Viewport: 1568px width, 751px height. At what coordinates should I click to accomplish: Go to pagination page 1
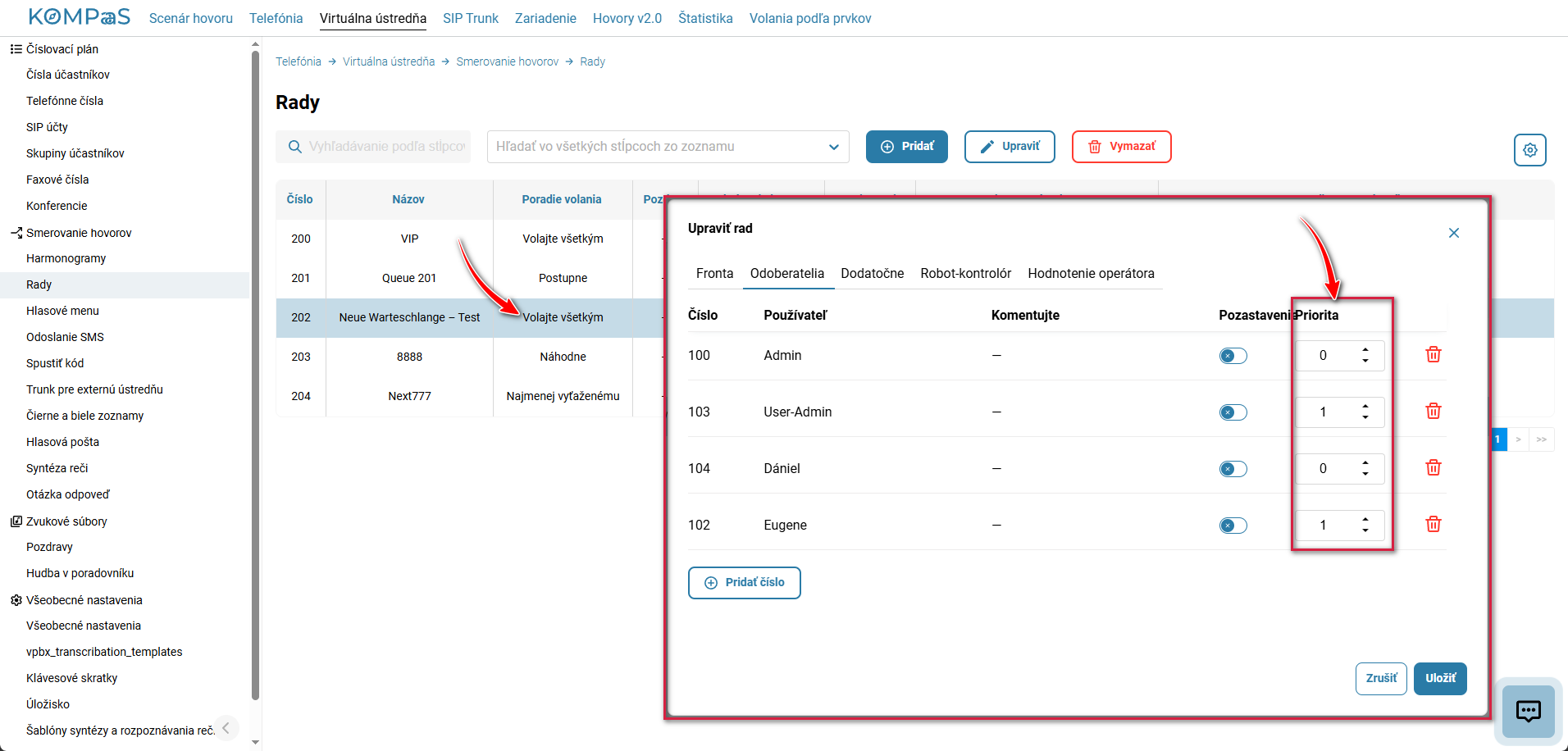(1498, 439)
